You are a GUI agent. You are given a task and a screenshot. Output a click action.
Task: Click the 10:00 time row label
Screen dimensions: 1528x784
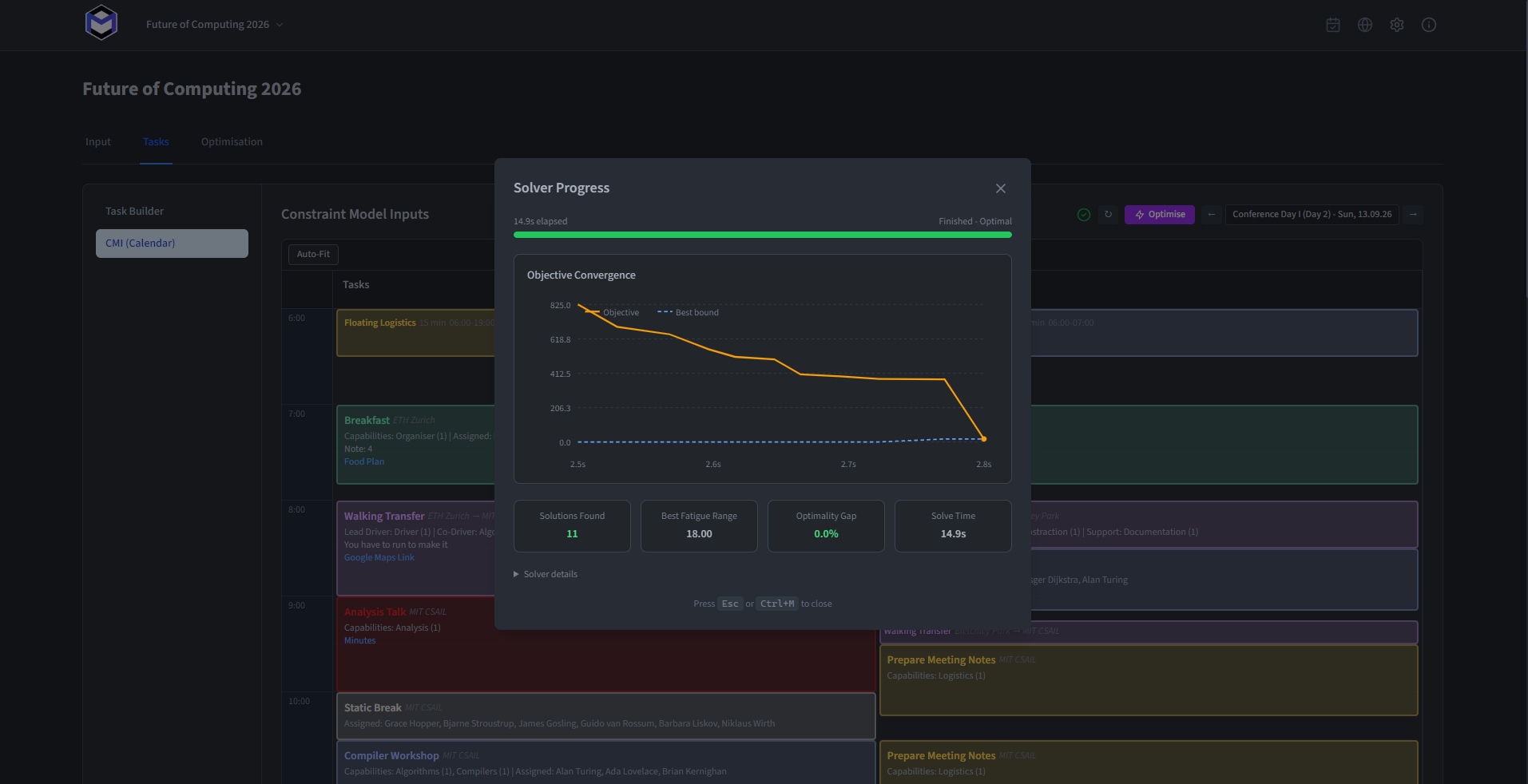(x=300, y=701)
